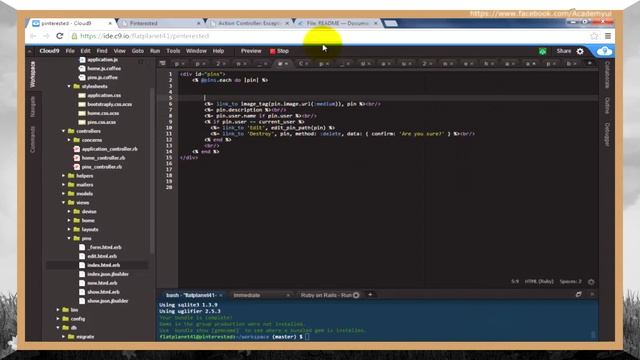Viewport: 640px width, 360px height.
Task: Open application.js in the file tree
Action: pyautogui.click(x=102, y=60)
